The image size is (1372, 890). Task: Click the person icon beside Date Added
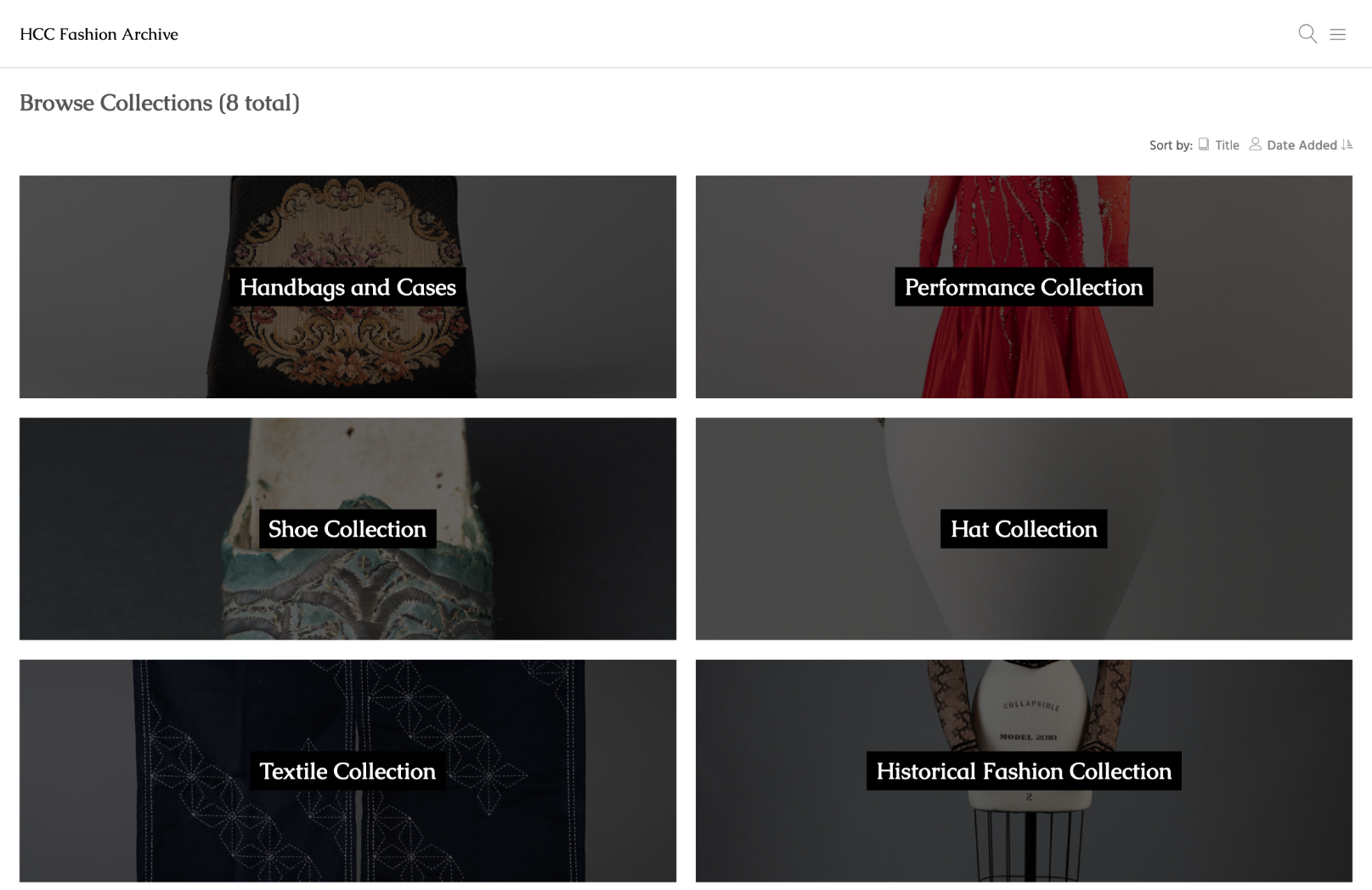(x=1255, y=144)
